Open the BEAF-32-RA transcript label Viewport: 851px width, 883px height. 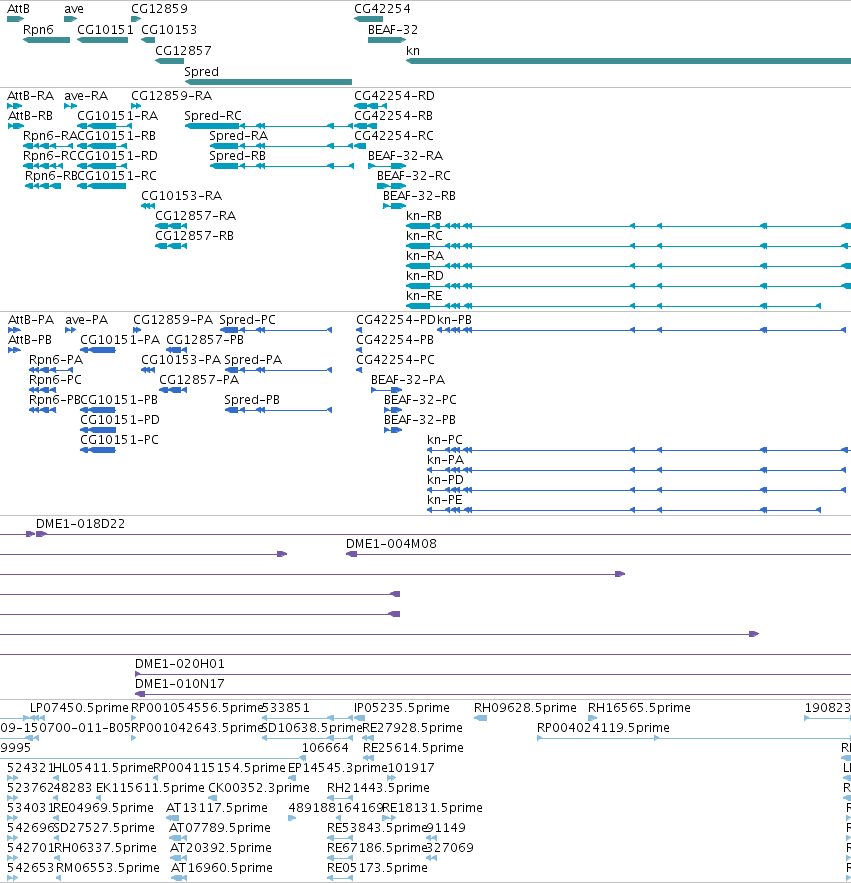point(405,156)
